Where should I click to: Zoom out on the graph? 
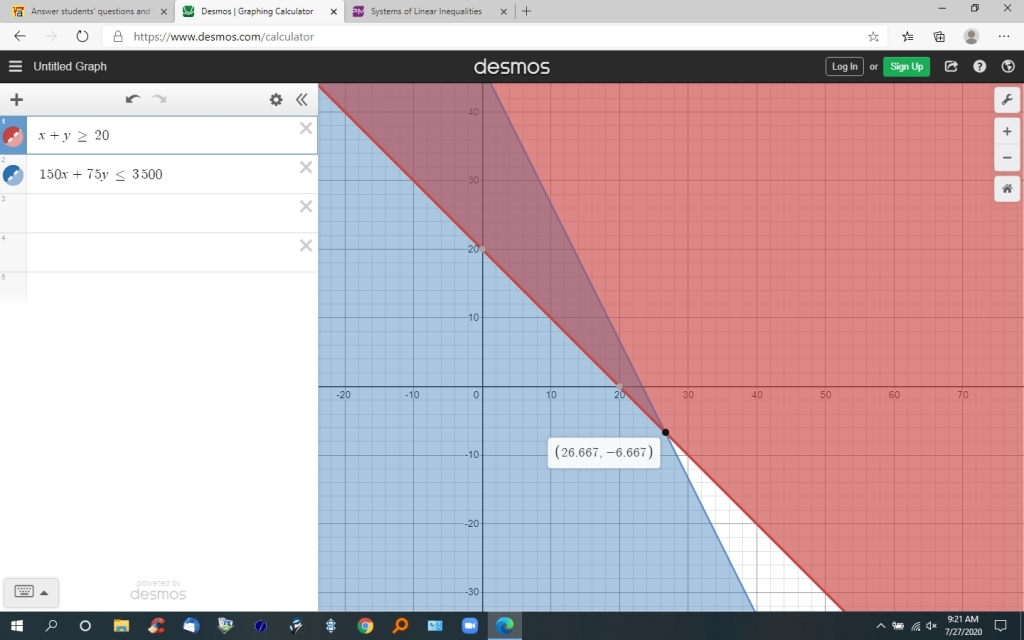pyautogui.click(x=1007, y=157)
